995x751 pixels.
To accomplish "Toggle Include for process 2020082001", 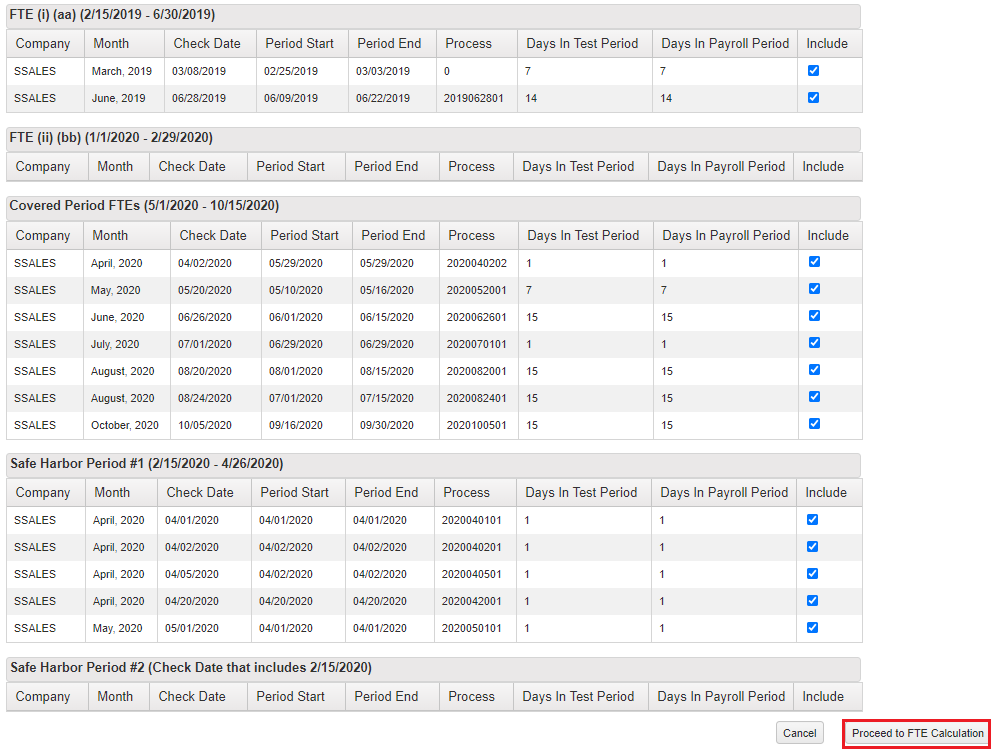I will (x=814, y=370).
